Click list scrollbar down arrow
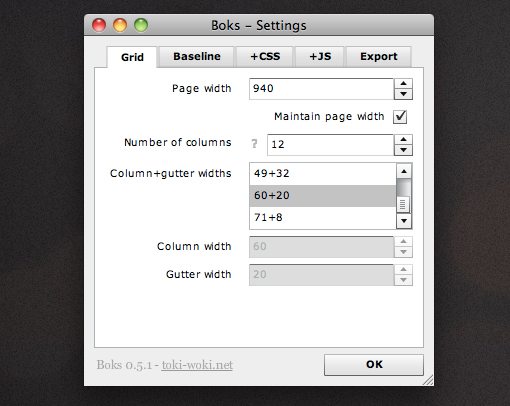510x406 pixels. tap(404, 221)
